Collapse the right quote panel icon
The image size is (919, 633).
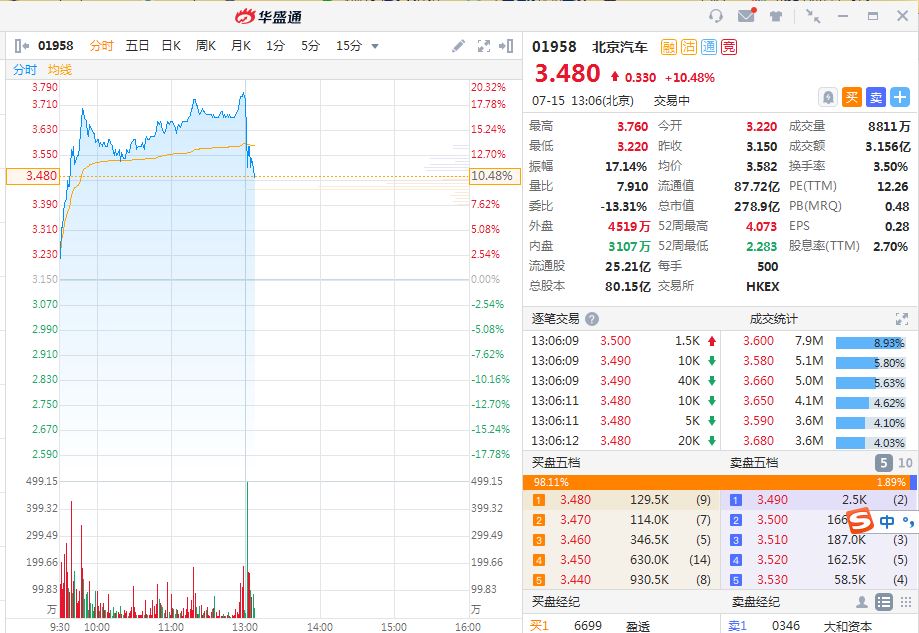tap(506, 46)
